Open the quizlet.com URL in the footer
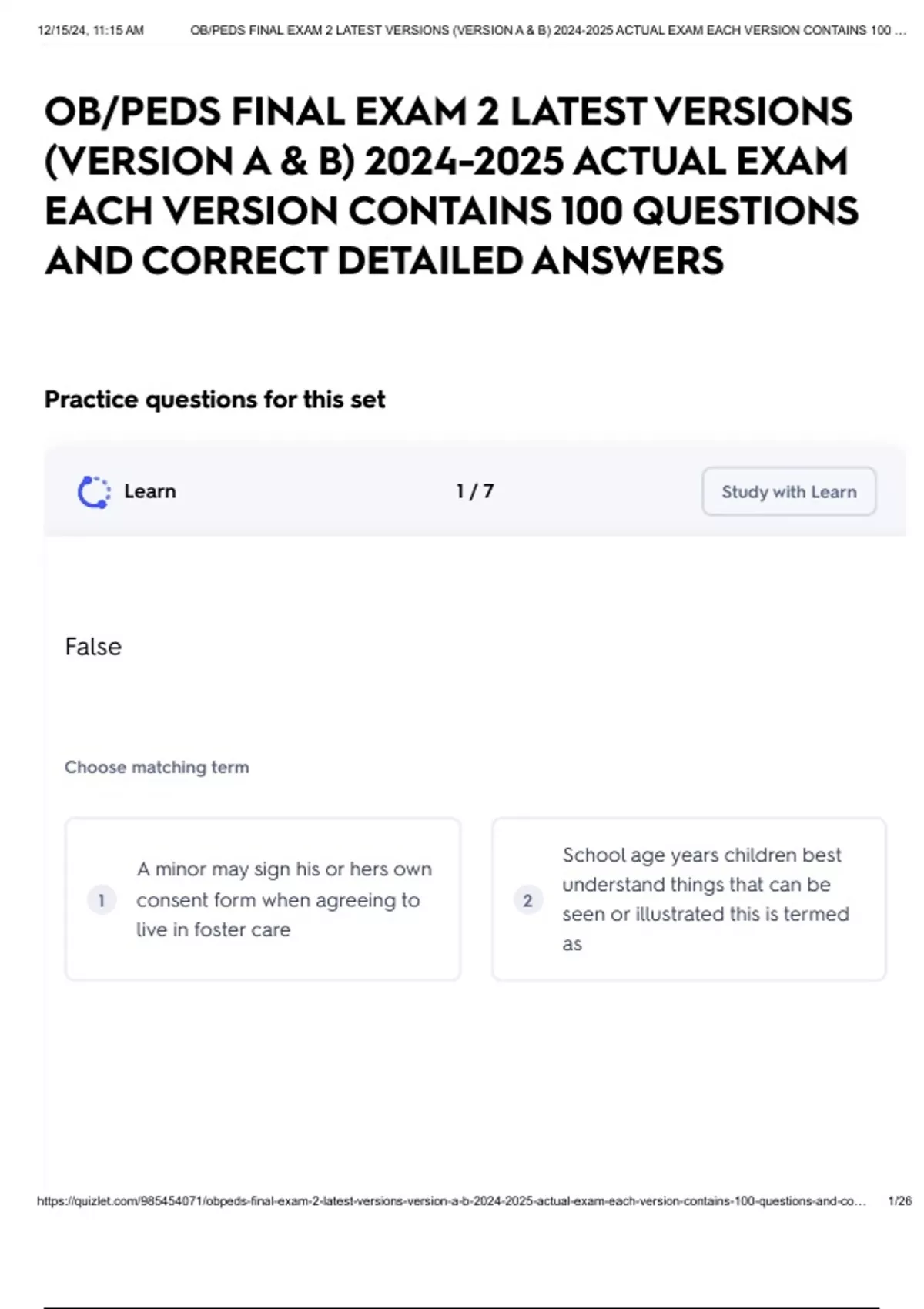The height and width of the screenshot is (1309, 924). coord(451,1201)
